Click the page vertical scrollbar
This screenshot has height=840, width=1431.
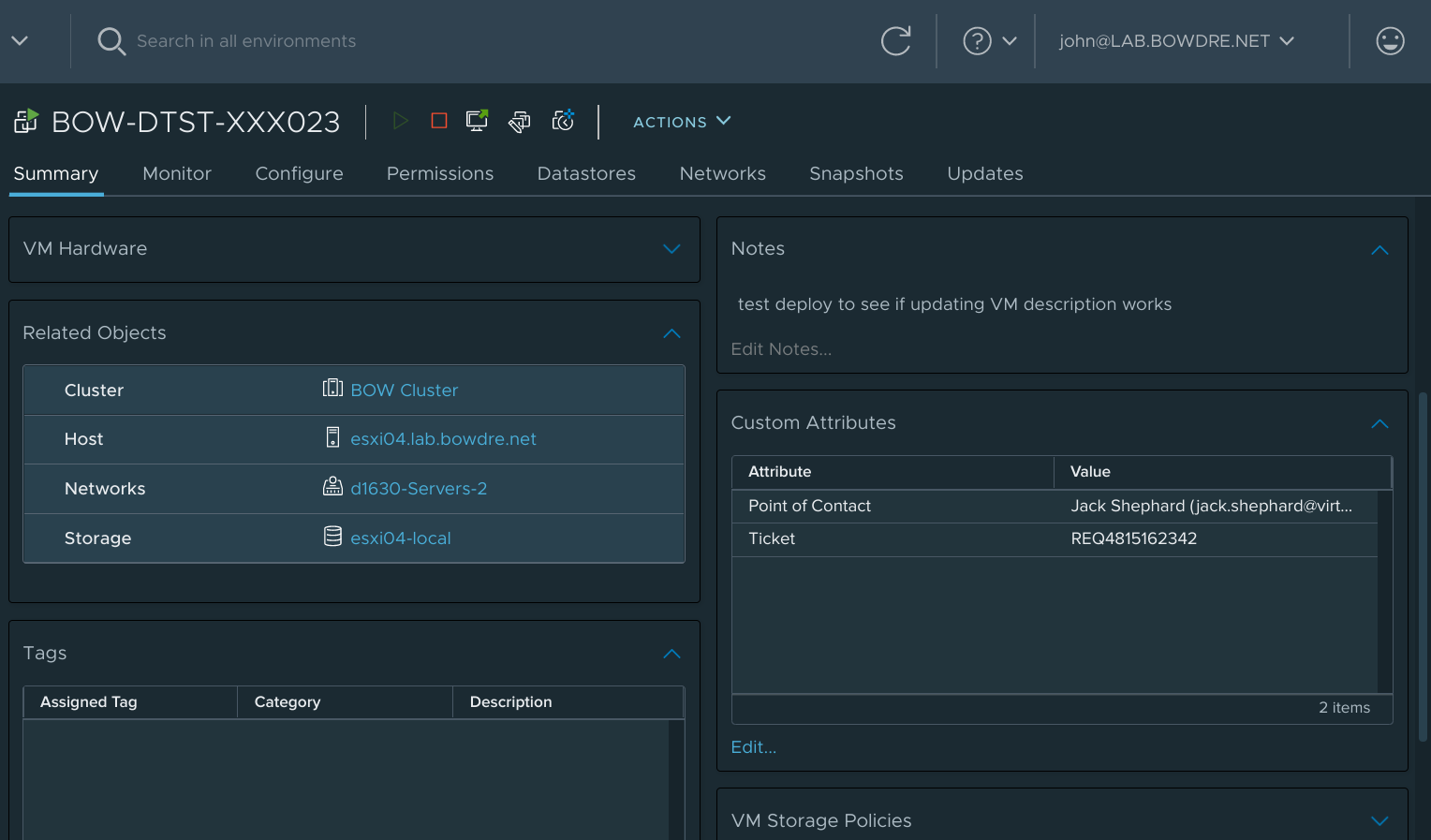[x=1423, y=567]
